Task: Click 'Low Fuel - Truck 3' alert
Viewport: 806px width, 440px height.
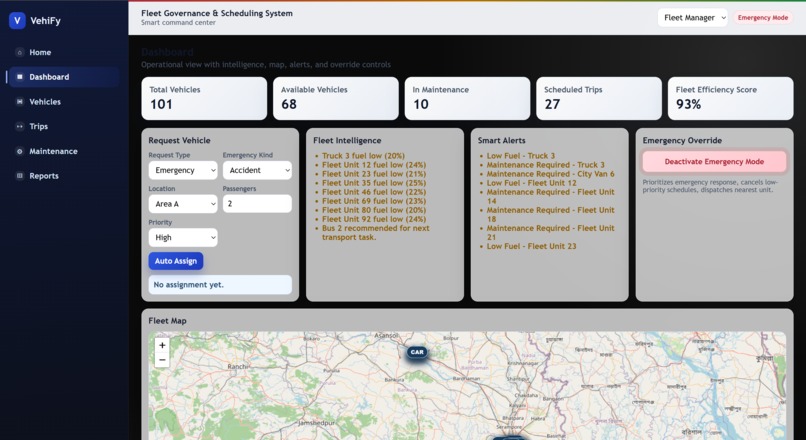Action: point(521,156)
